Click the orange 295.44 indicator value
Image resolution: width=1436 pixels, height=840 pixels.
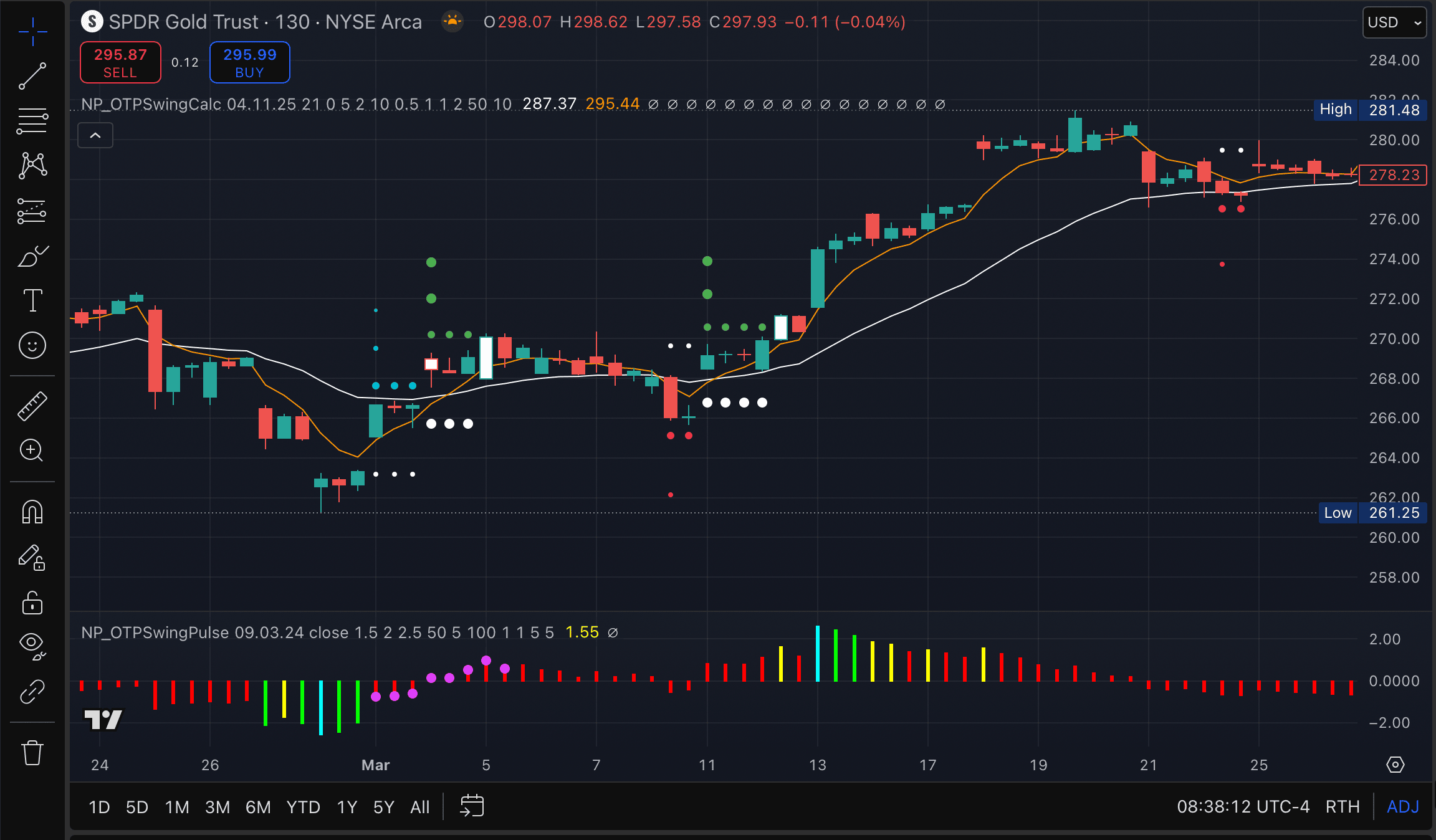(613, 104)
